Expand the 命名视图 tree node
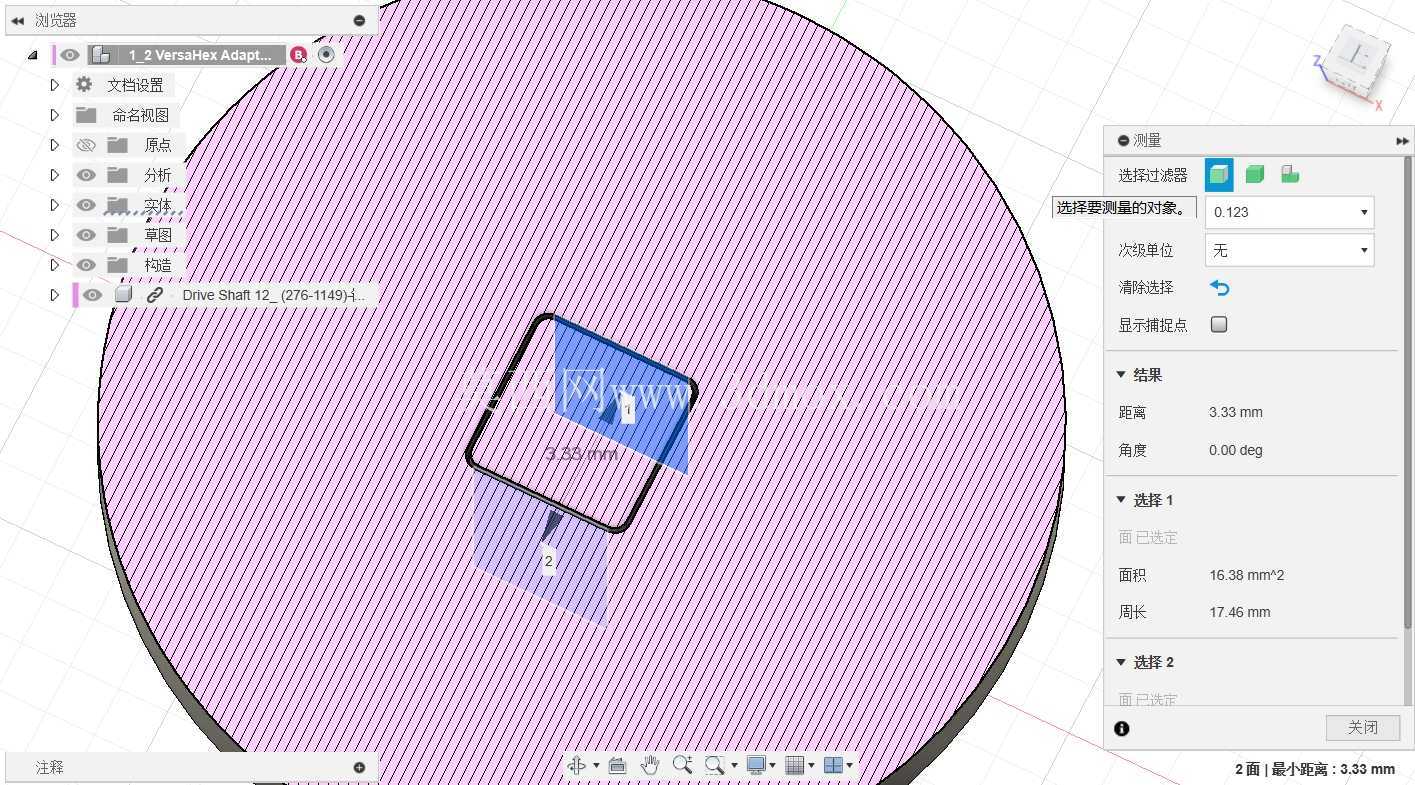Viewport: 1415px width, 785px height. (x=55, y=115)
